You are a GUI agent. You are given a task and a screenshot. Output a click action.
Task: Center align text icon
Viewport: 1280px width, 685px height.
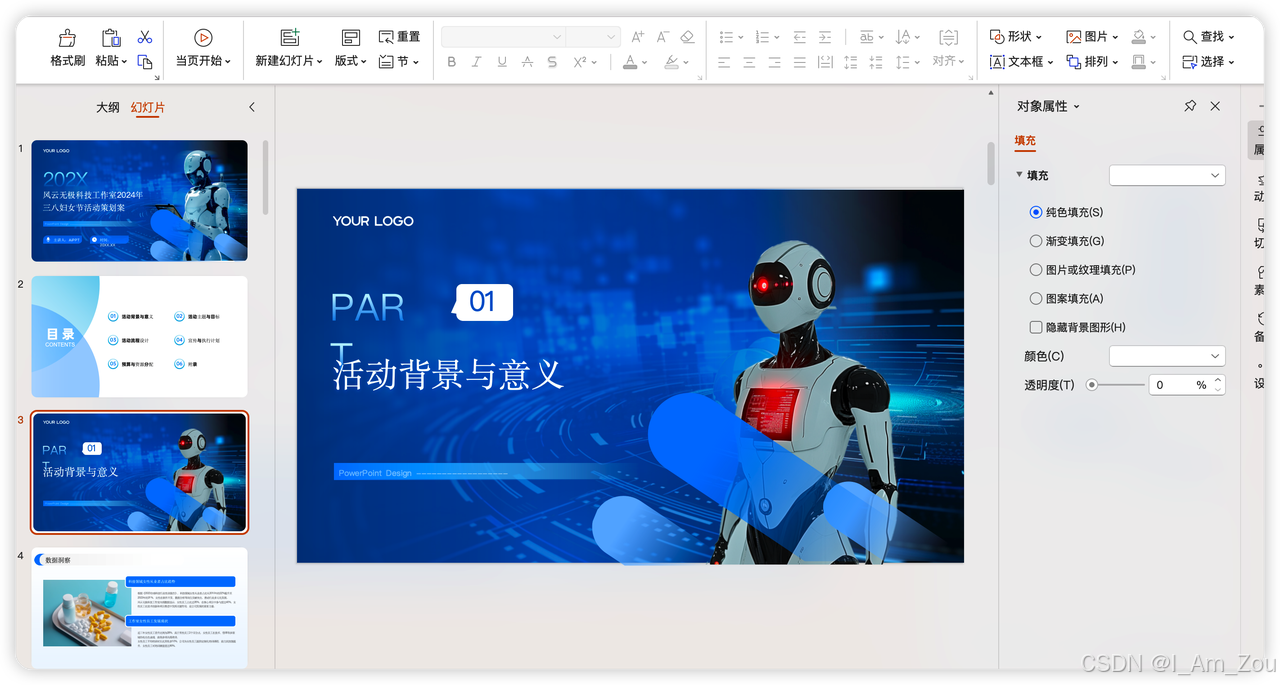[x=749, y=62]
